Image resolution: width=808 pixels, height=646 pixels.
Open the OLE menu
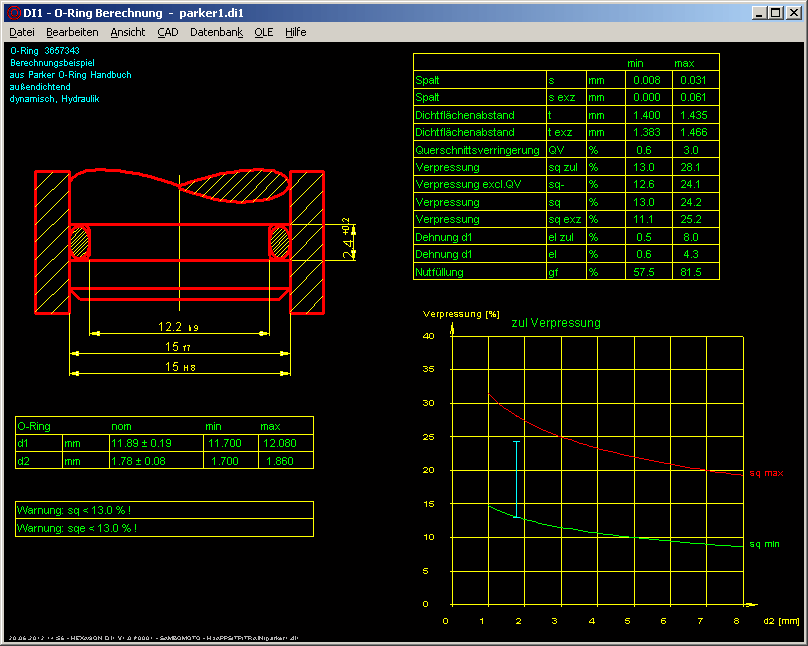(264, 32)
